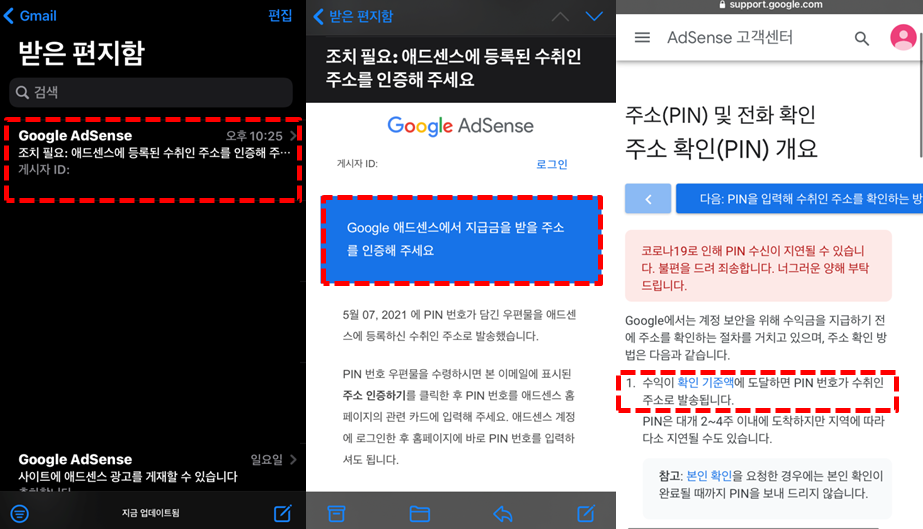923x529 pixels.
Task: Tap the 코로나19로 인해 PIN 수신이 notice
Action: (x=758, y=268)
